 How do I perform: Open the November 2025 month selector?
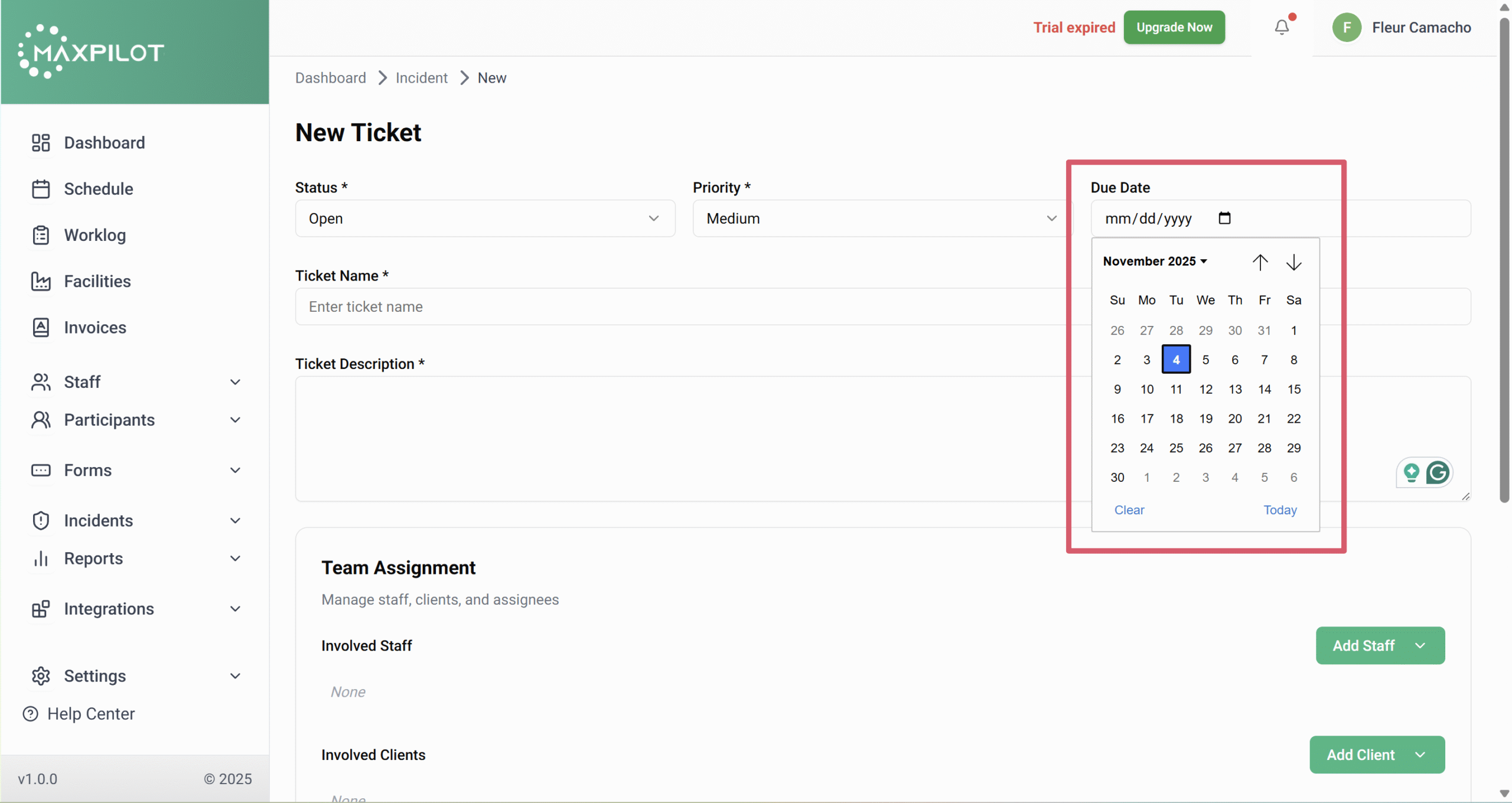(x=1155, y=261)
